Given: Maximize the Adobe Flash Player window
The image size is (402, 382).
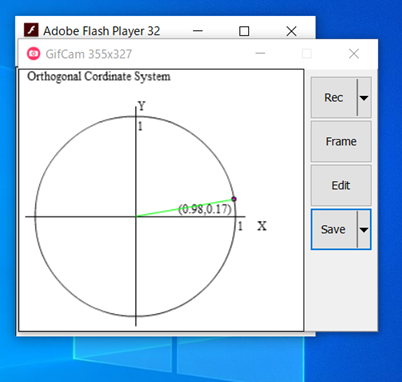Looking at the screenshot, I should (244, 31).
